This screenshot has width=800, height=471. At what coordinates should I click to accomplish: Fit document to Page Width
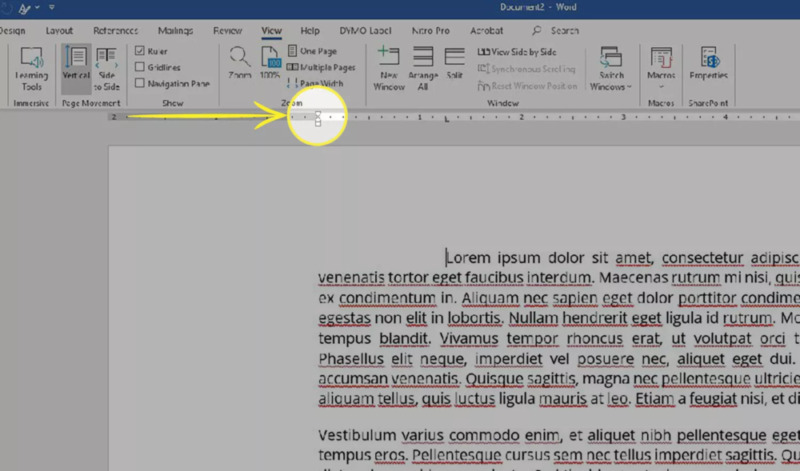pyautogui.click(x=315, y=83)
